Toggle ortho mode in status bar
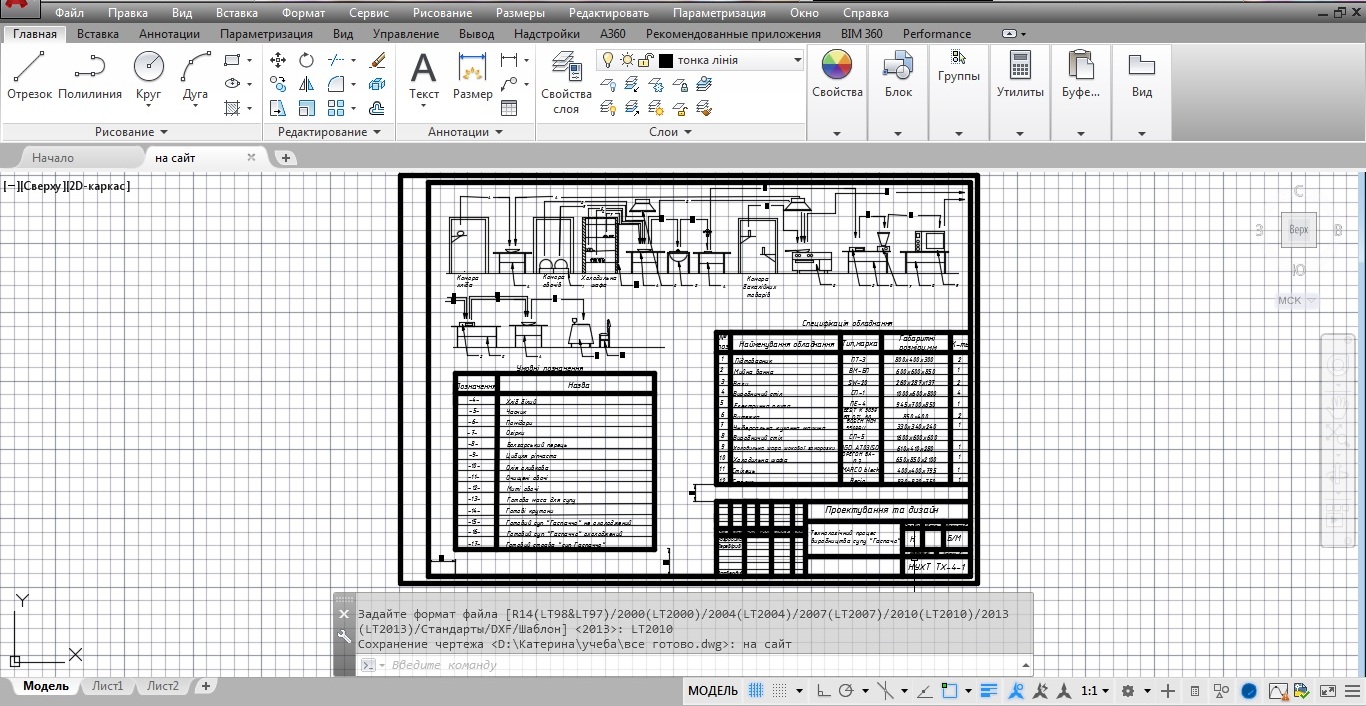Image resolution: width=1366 pixels, height=706 pixels. pos(824,691)
